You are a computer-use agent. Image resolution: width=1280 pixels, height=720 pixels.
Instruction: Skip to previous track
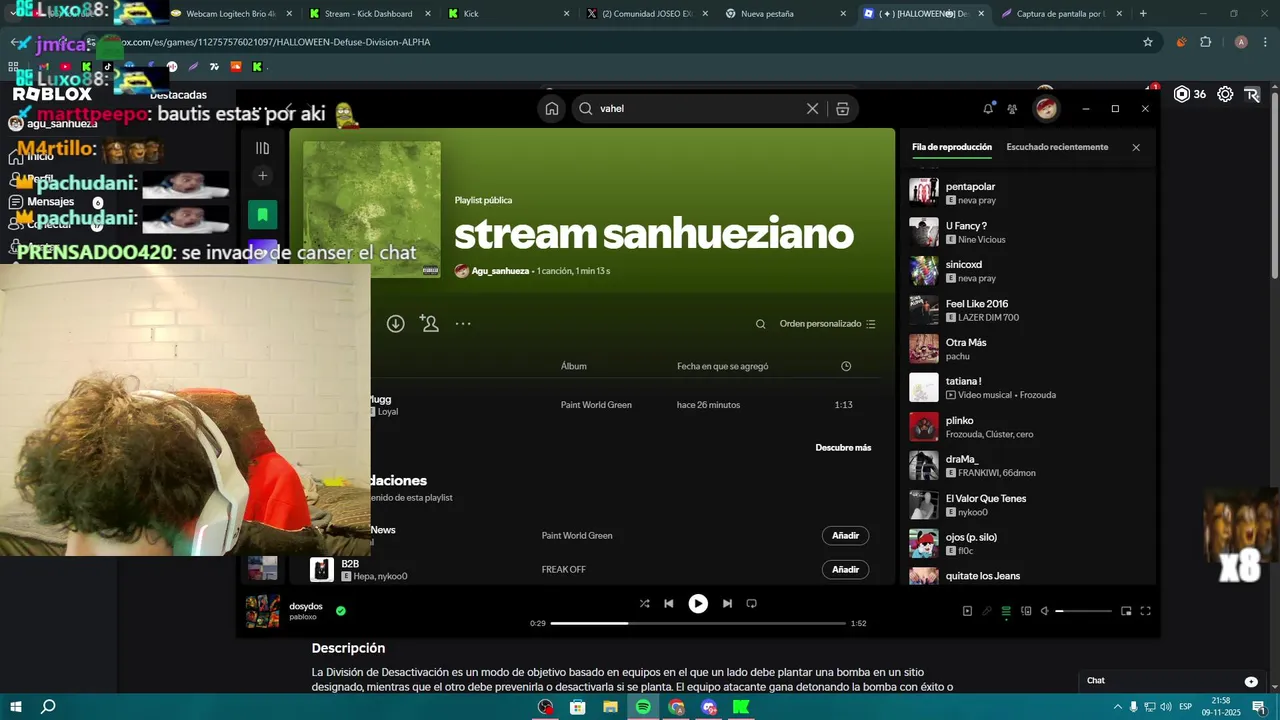point(669,603)
